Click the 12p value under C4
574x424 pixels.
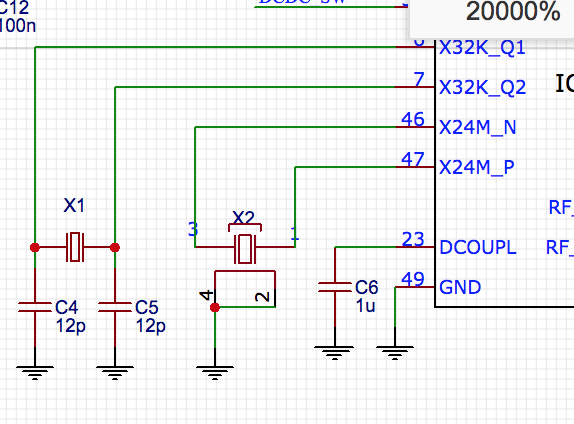(71, 326)
